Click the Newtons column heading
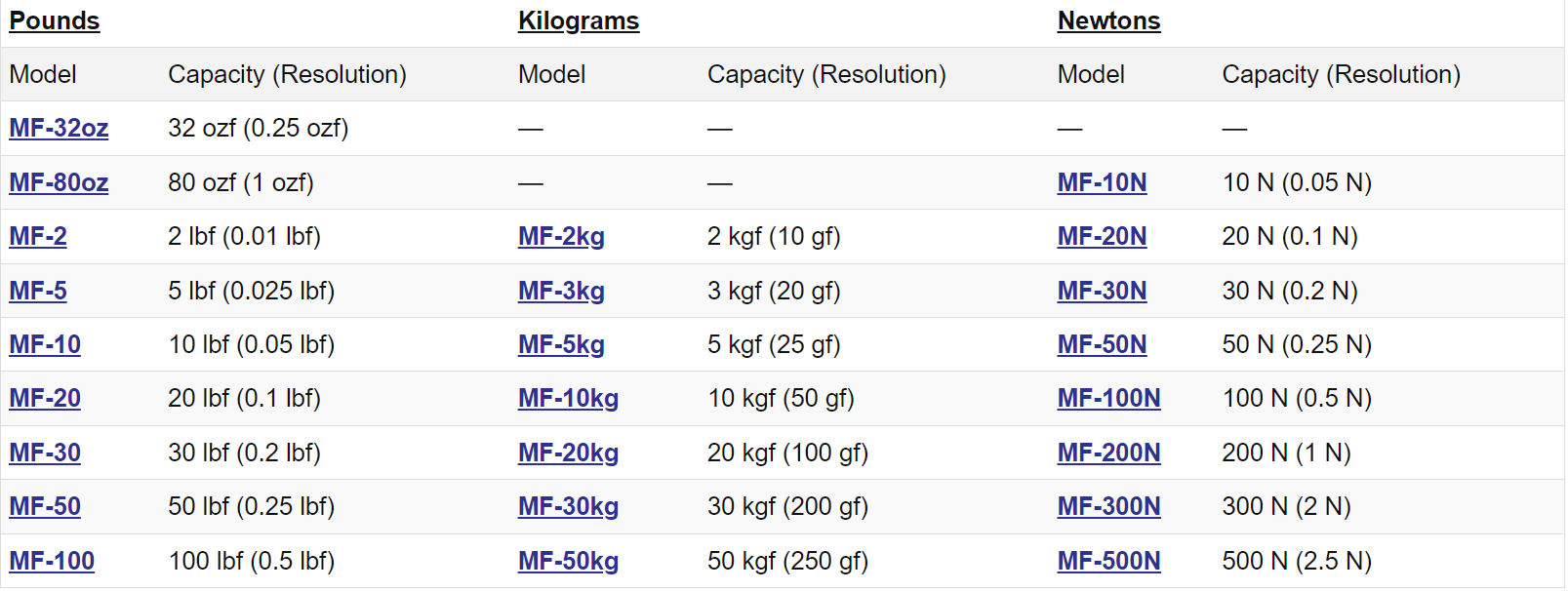 (1108, 20)
